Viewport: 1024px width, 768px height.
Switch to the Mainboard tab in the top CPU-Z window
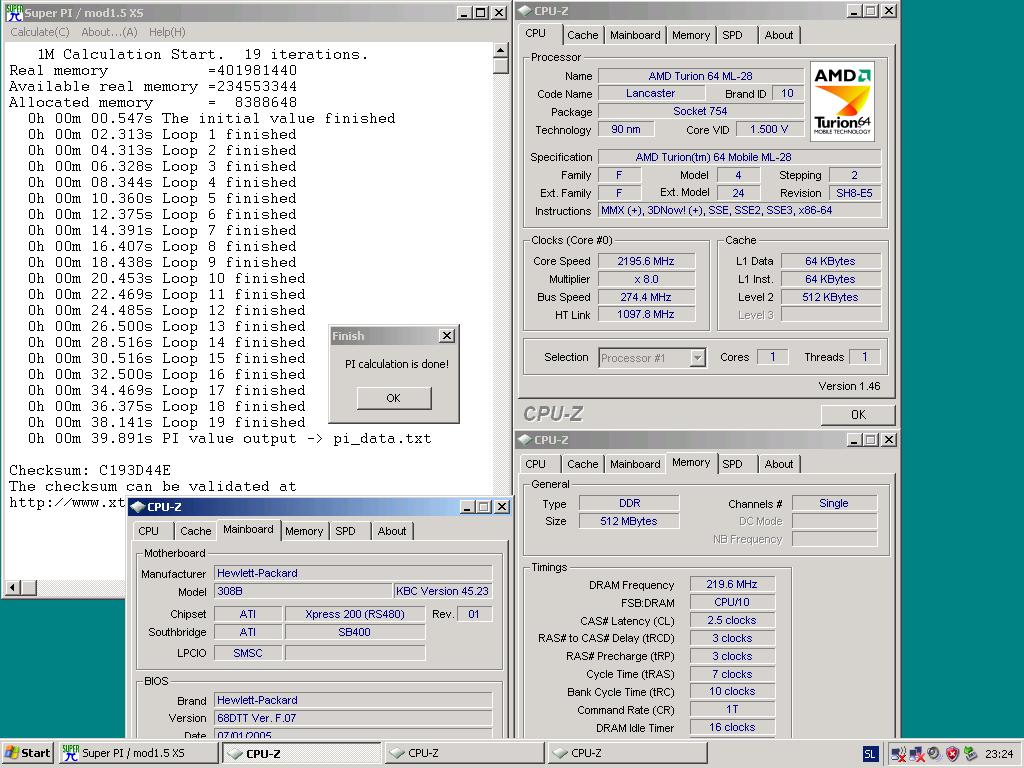pyautogui.click(x=635, y=35)
